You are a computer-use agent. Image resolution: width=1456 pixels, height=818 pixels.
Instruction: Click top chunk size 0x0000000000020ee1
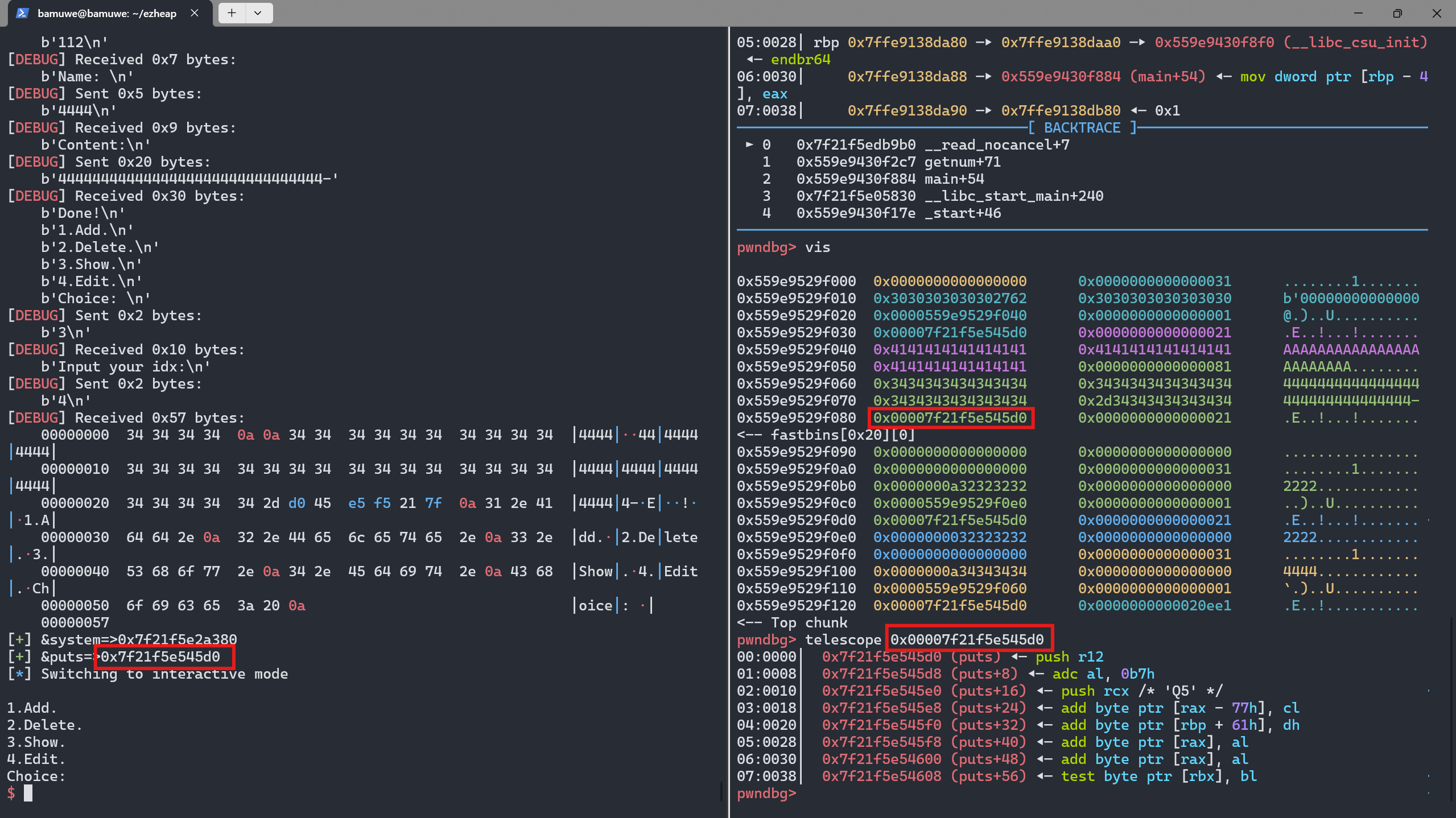1155,605
